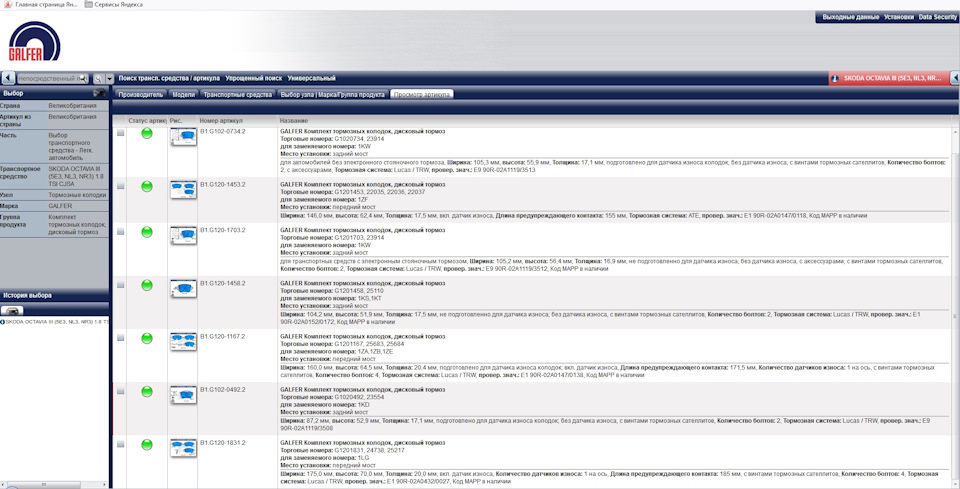Screen dimensions: 960x489
Task: Switch to Выбор узла | Марка/Группа продукта tab
Action: pos(332,95)
